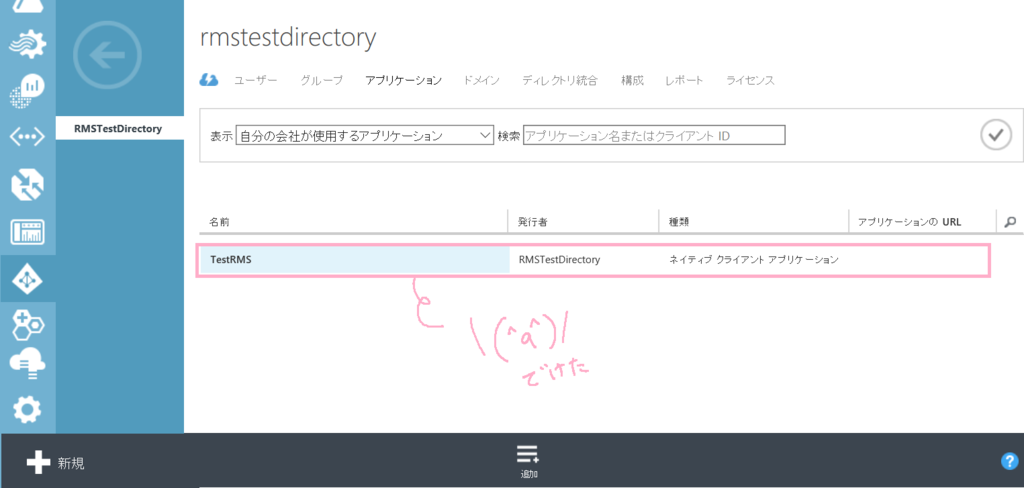The width and height of the screenshot is (1024, 488).
Task: Open the settings gear at sidebar bottom
Action: coord(27,409)
